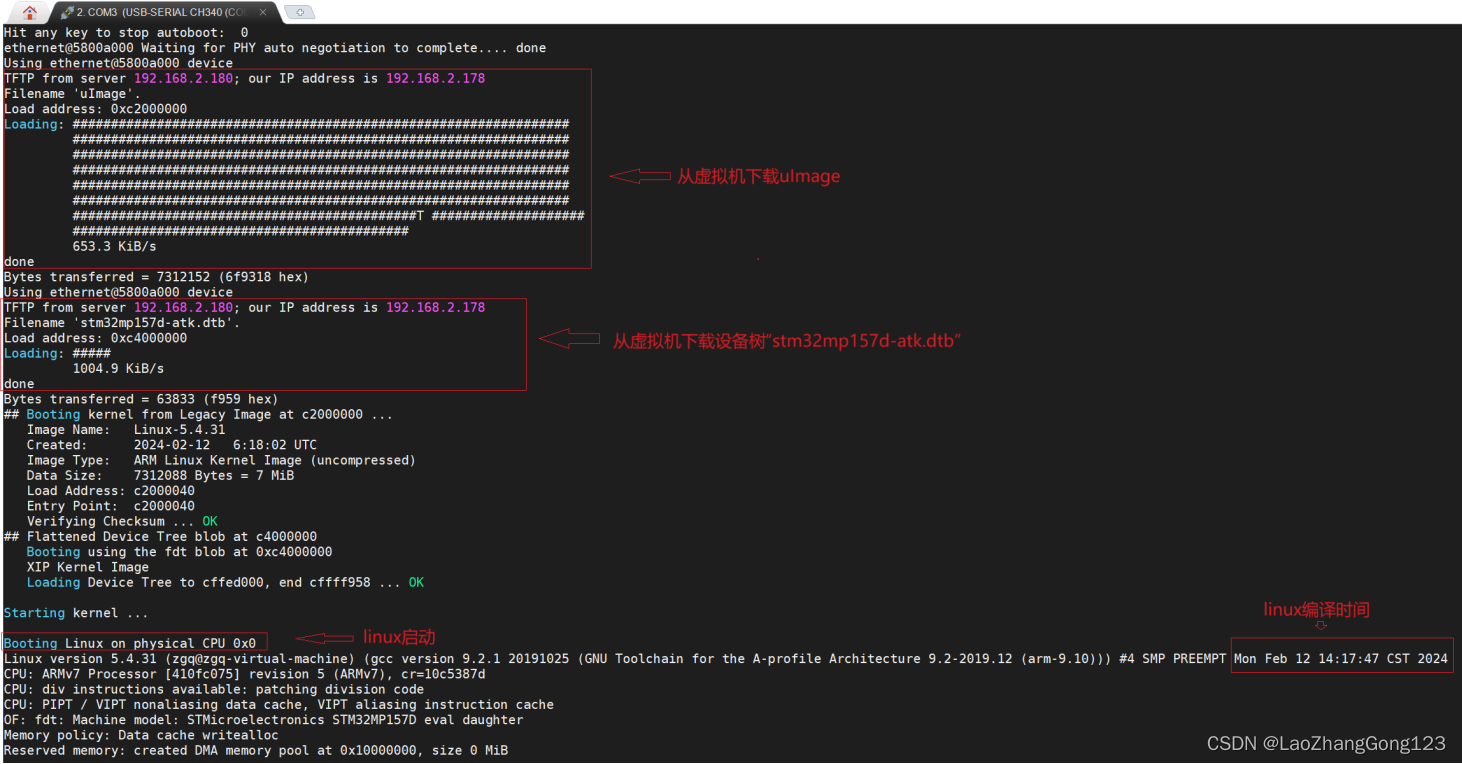Click 'Reserved memory: created DMA memory pool' line

(x=256, y=750)
